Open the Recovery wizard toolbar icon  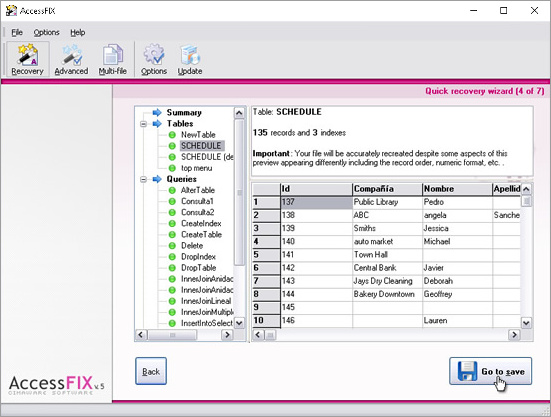[x=27, y=60]
